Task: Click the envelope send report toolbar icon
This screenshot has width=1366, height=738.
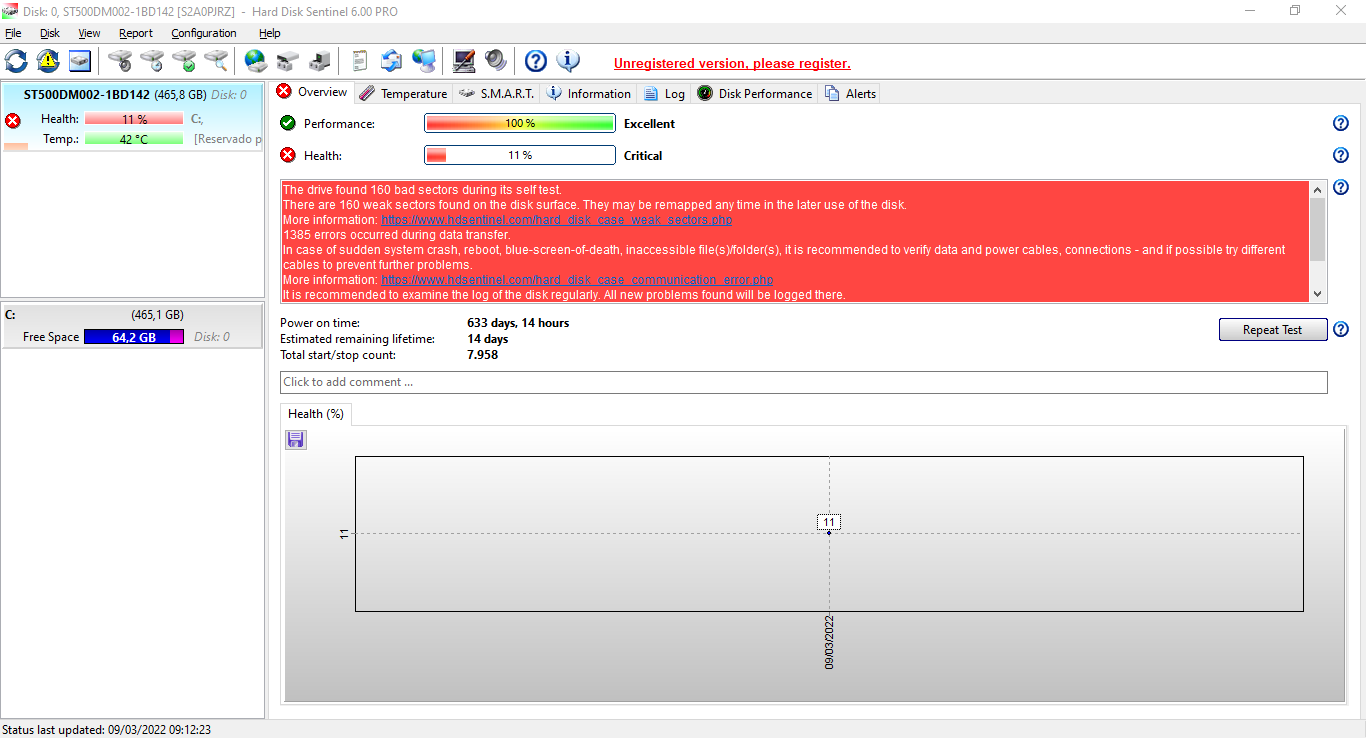Action: point(392,61)
